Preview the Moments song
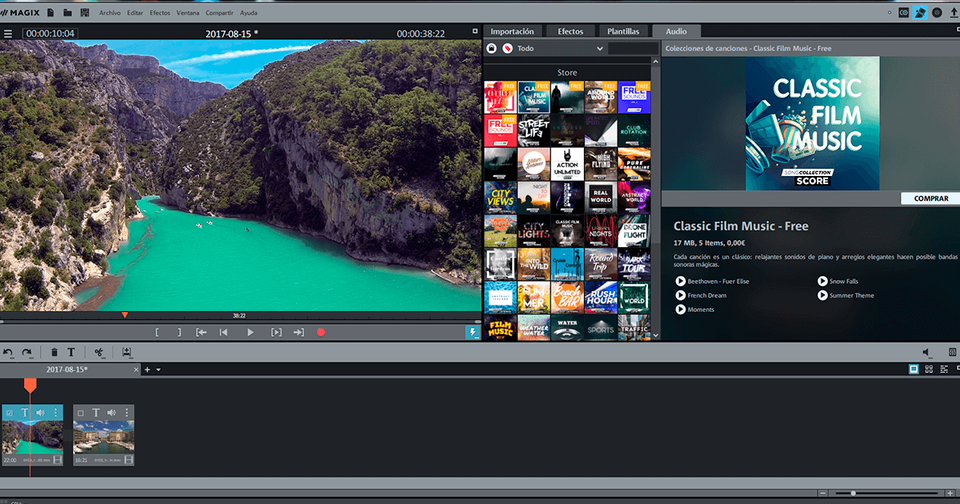Viewport: 960px width, 504px height. [680, 309]
